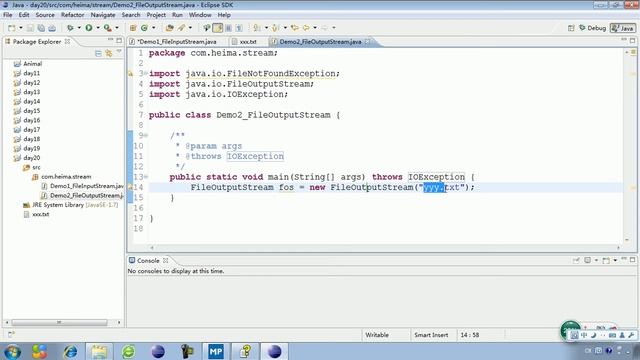The image size is (640, 360).
Task: Click Collapse All in Package Explorer
Action: coord(98,53)
